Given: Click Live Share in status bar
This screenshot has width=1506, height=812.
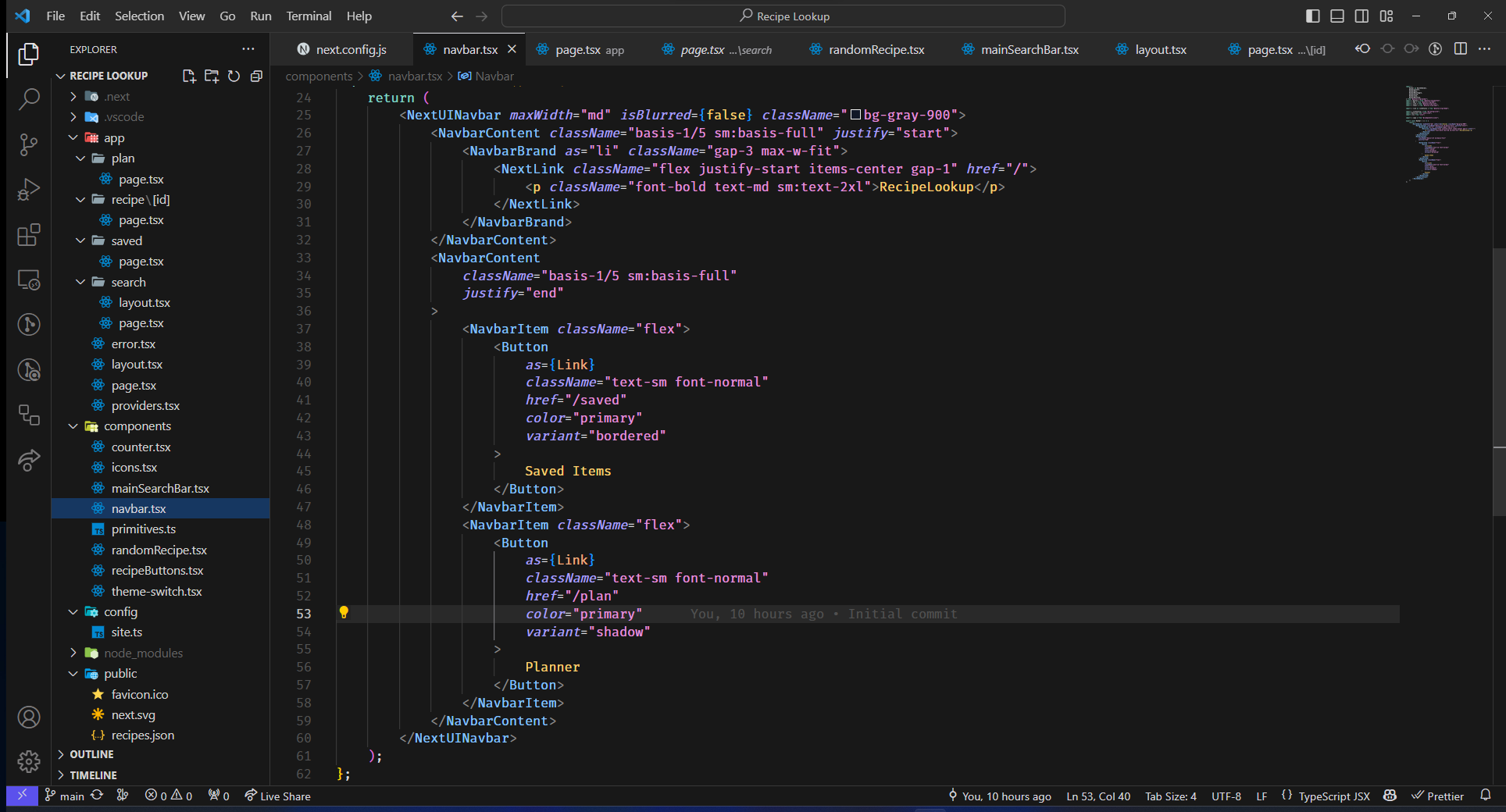Looking at the screenshot, I should [278, 796].
